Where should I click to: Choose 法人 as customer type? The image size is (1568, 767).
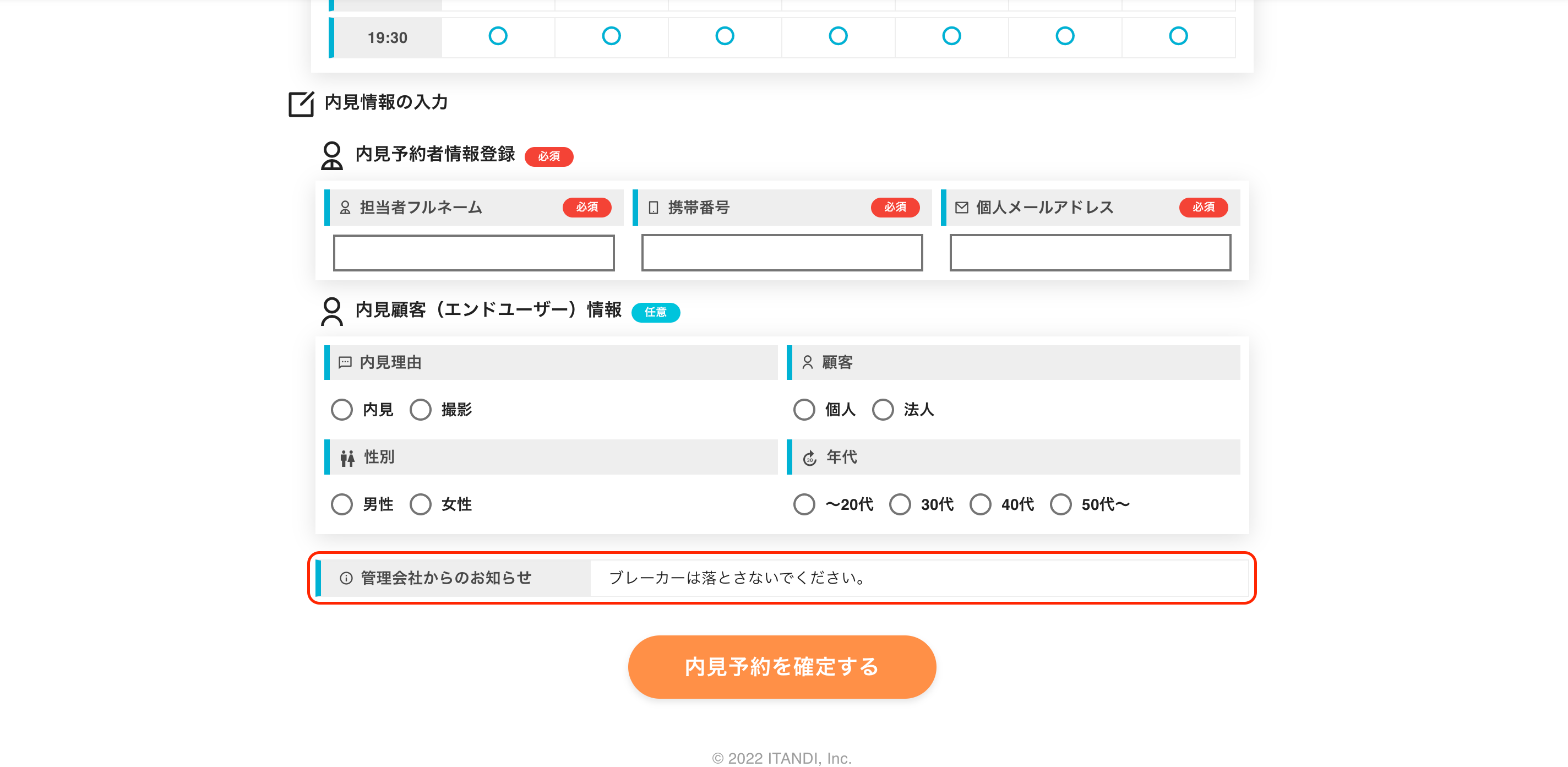pyautogui.click(x=883, y=410)
